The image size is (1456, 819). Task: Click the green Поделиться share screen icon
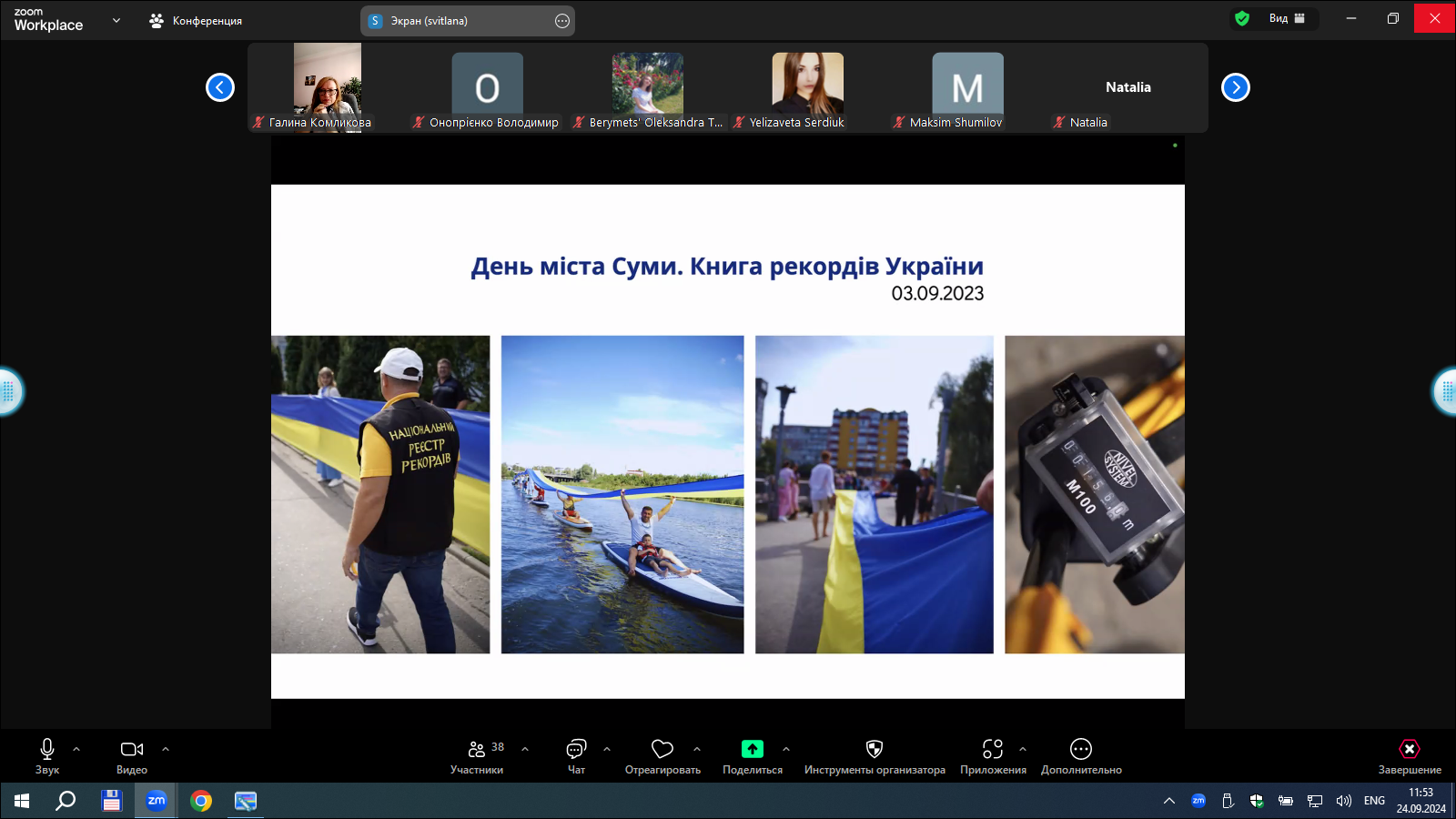[x=752, y=749]
